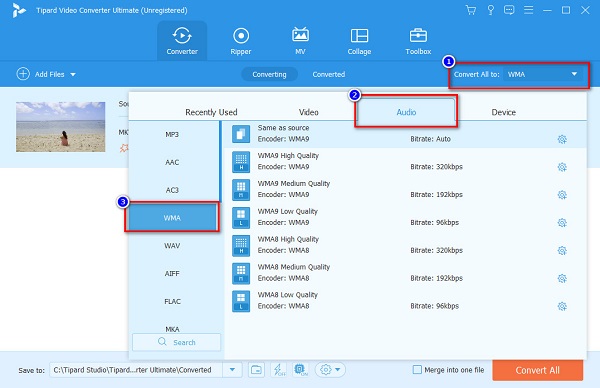
Task: Expand the Save to path dropdown arrow
Action: (232, 370)
